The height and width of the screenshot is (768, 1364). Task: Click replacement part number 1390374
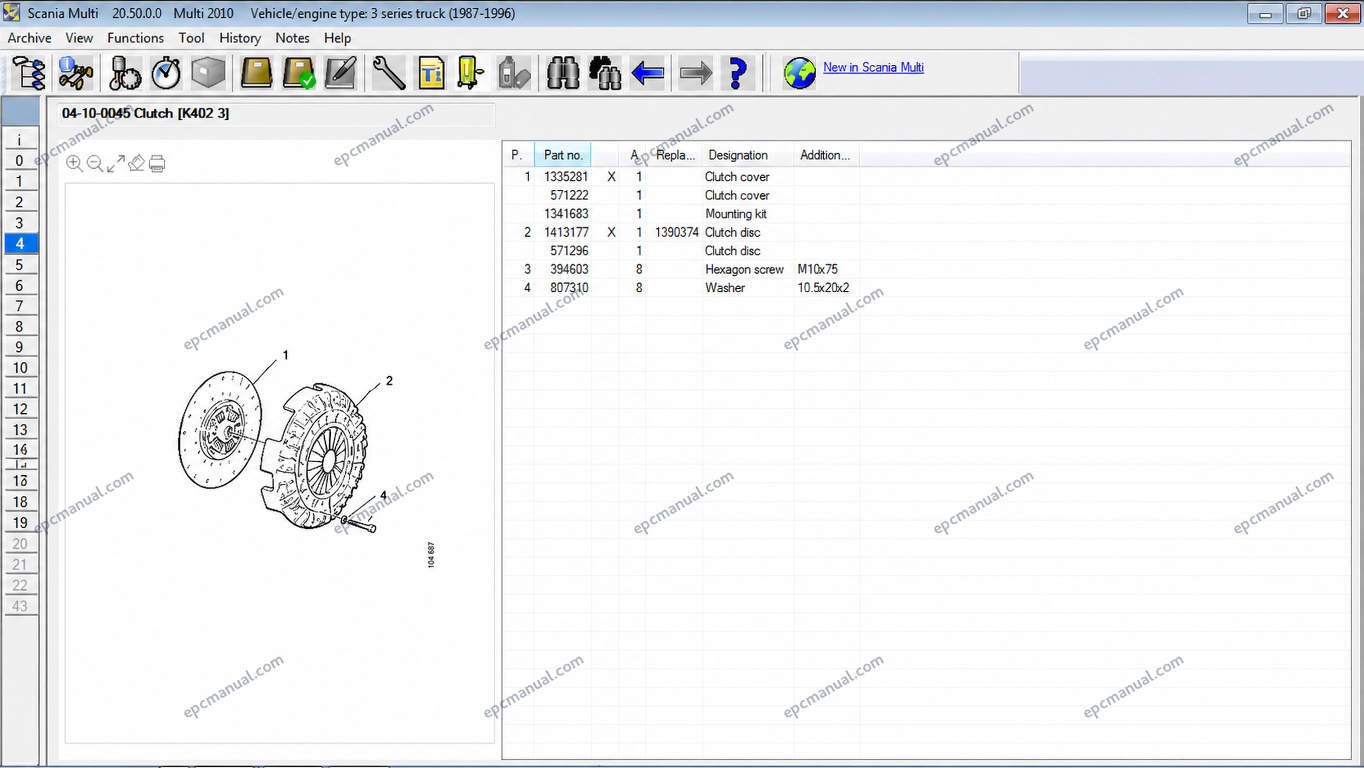coord(676,232)
